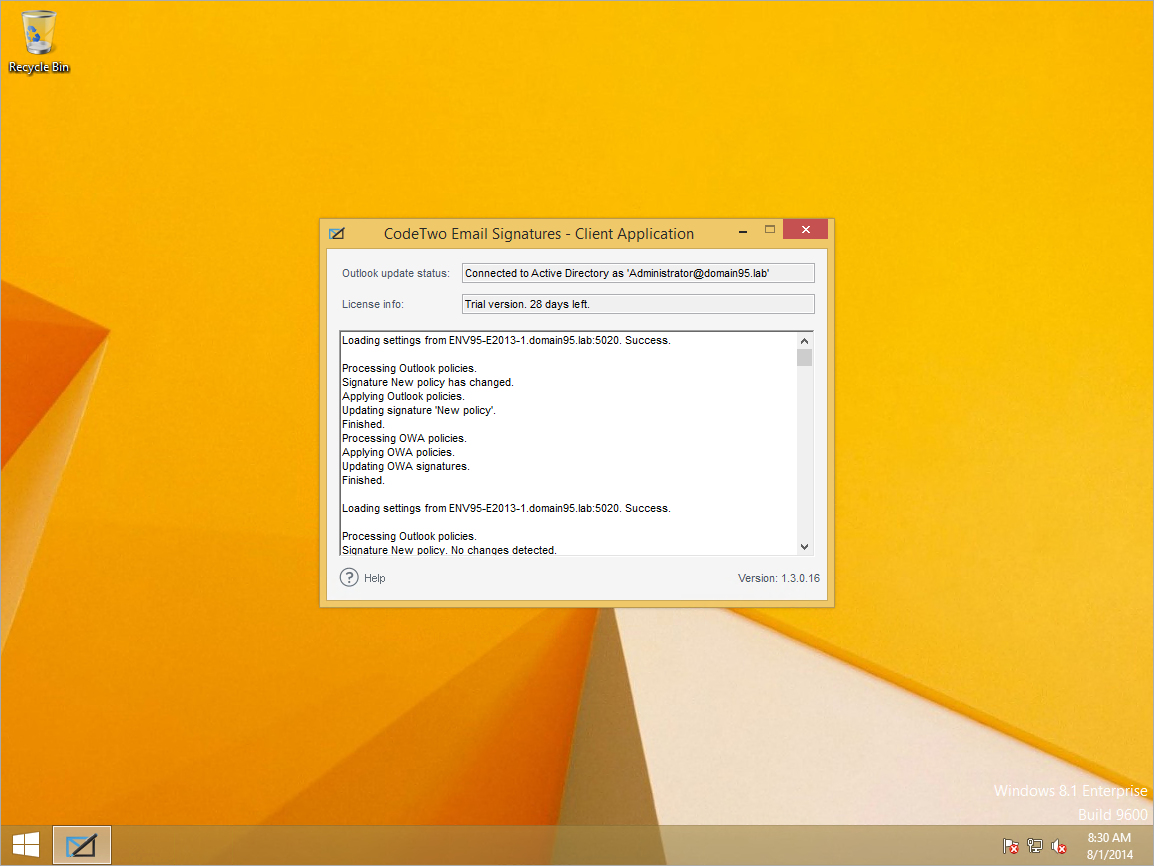
Task: Click the Windows Start button
Action: coord(26,845)
